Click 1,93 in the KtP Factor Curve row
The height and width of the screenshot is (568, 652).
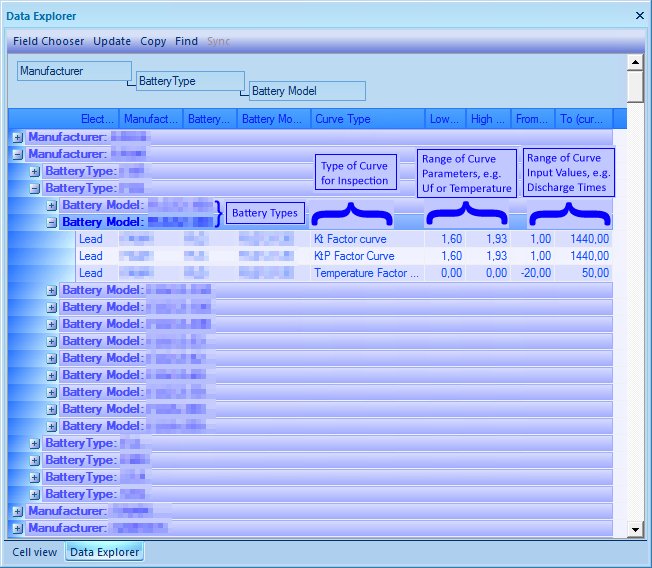pos(489,256)
